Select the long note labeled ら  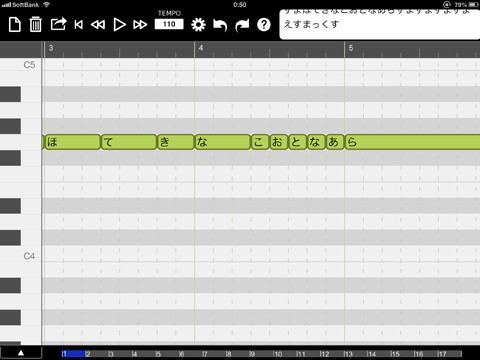pos(412,142)
